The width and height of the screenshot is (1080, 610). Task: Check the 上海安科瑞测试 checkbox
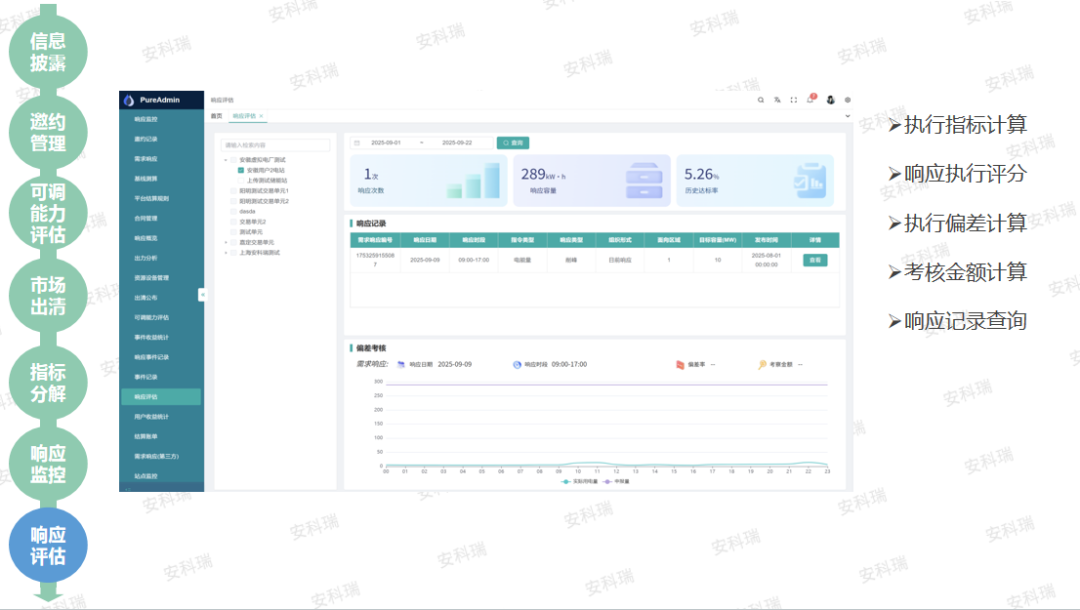[x=233, y=253]
